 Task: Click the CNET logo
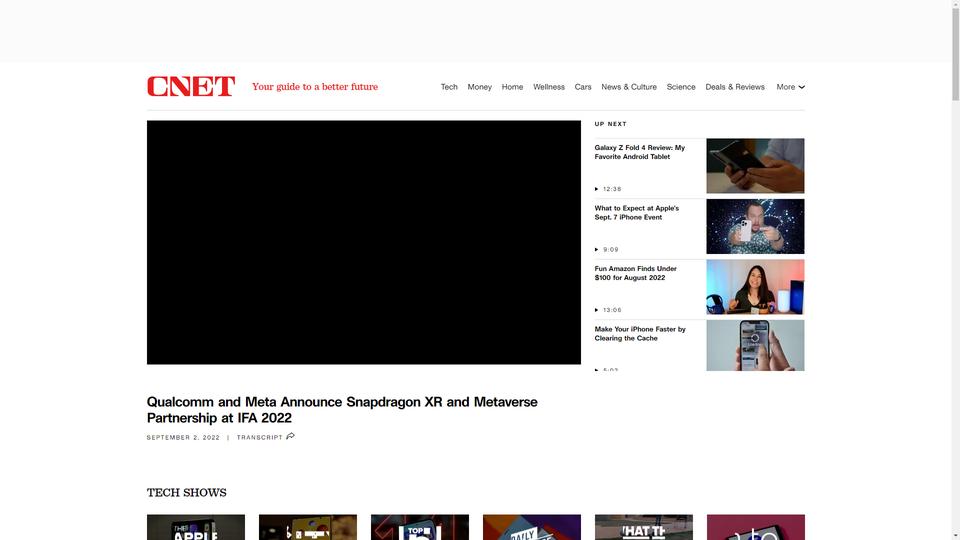(191, 86)
